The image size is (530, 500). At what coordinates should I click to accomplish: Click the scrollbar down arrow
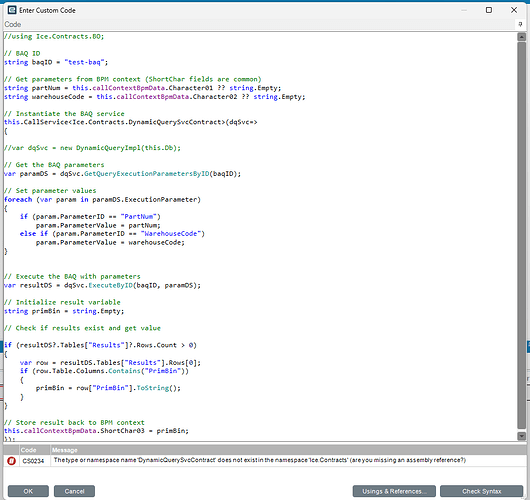pyautogui.click(x=522, y=436)
